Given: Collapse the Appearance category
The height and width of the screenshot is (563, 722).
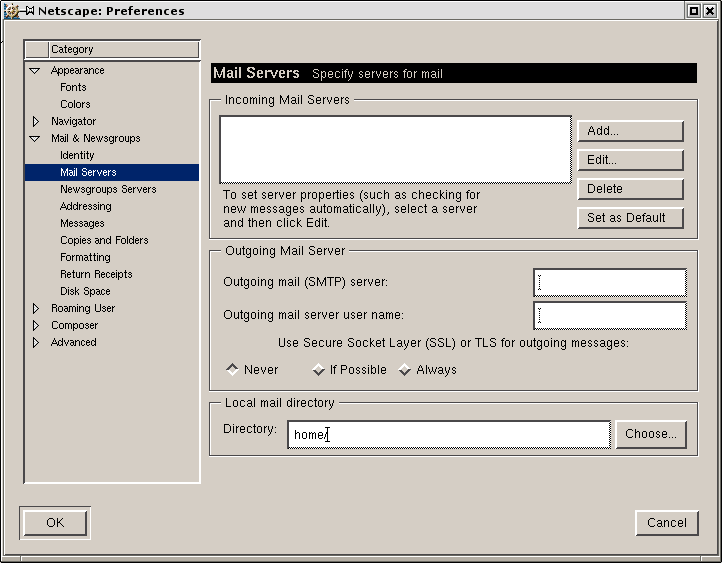Looking at the screenshot, I should (35, 71).
